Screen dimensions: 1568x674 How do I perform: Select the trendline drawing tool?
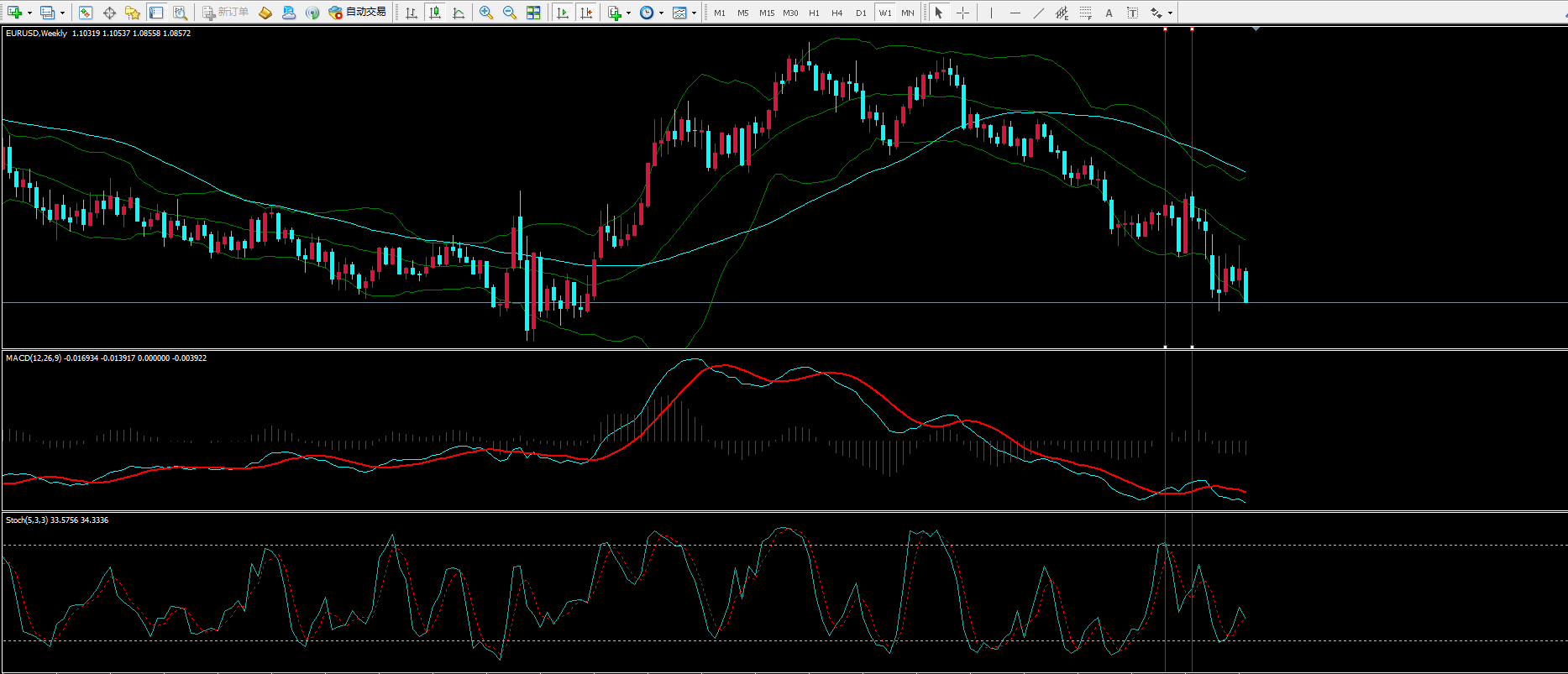click(x=1039, y=13)
